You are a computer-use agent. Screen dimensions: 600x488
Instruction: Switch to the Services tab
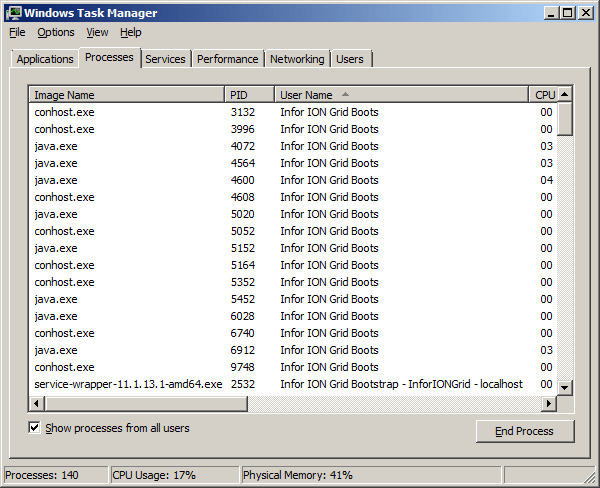[x=165, y=59]
